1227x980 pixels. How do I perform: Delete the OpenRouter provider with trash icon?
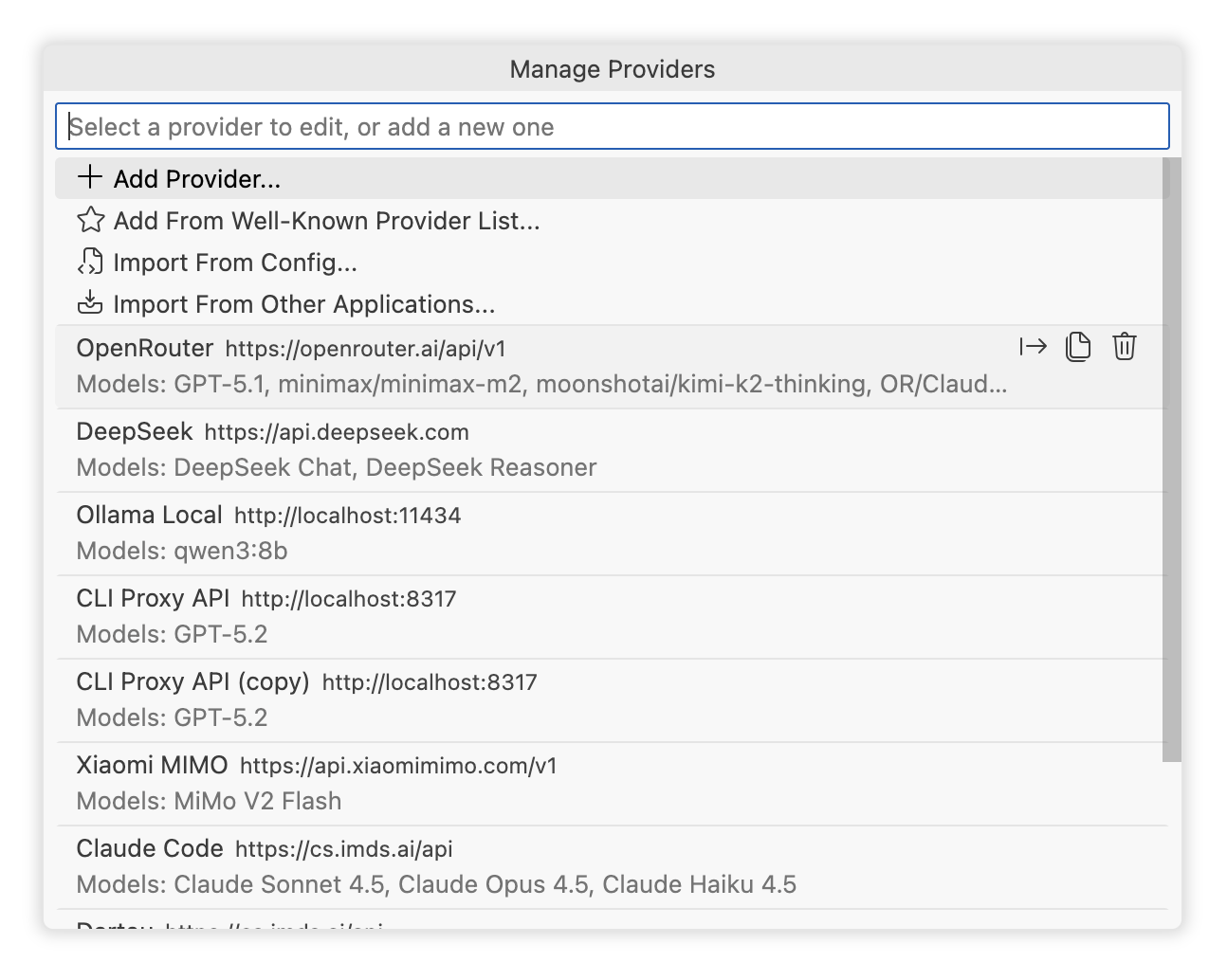1124,347
